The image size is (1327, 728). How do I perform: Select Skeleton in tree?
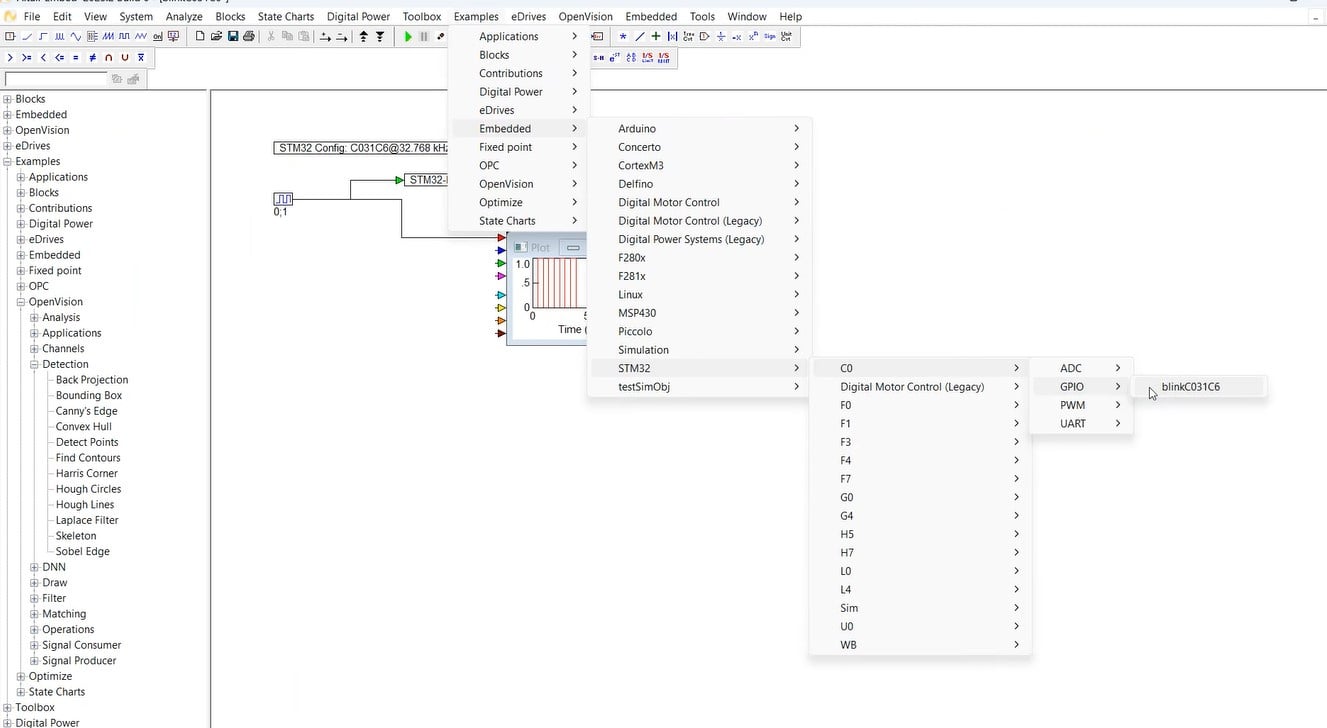tap(76, 536)
